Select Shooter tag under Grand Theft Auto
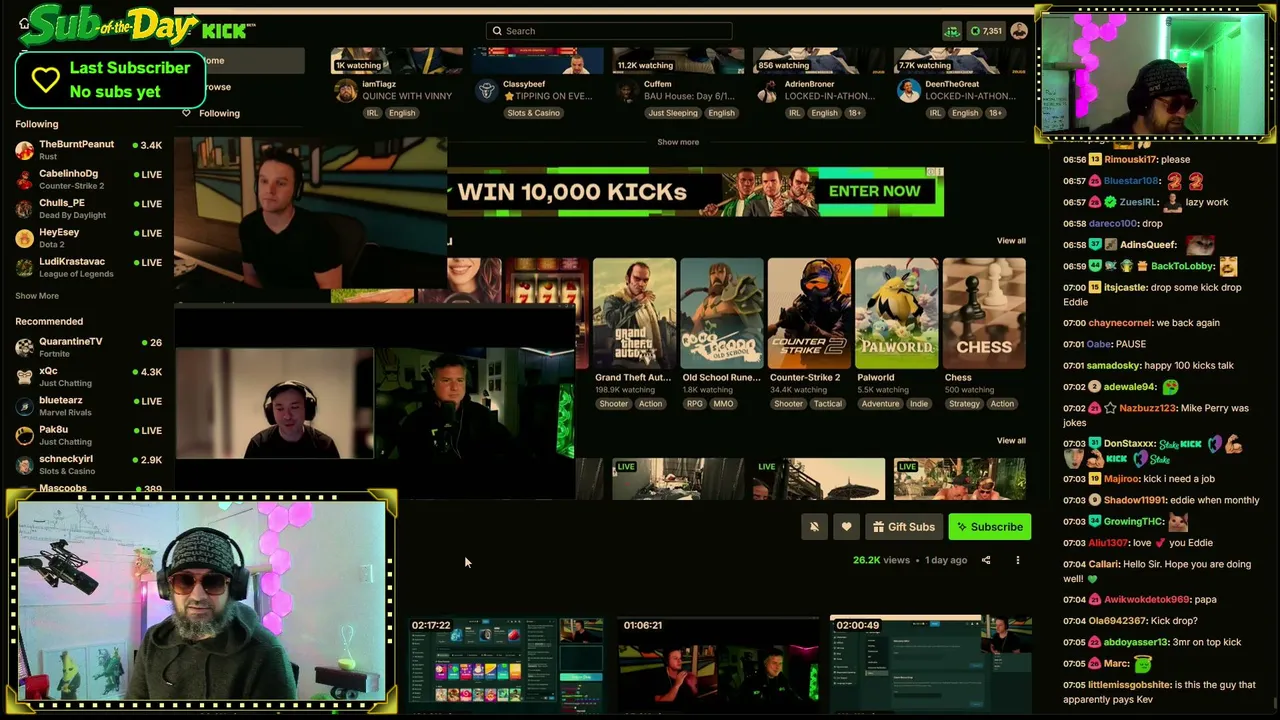 [614, 404]
